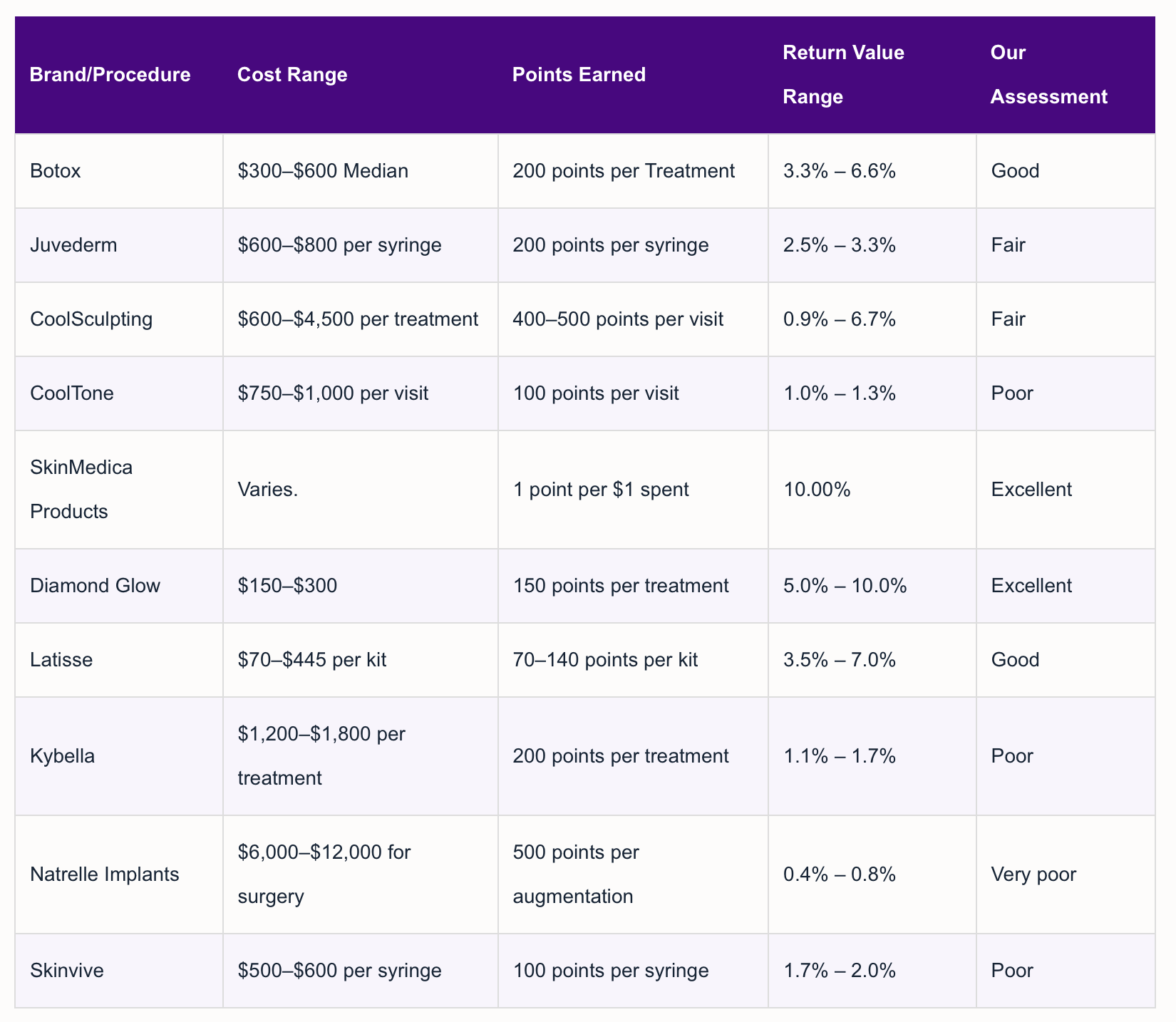The width and height of the screenshot is (1176, 1022).
Task: Click 'Fair' in the Juvederm row
Action: pos(1008,245)
